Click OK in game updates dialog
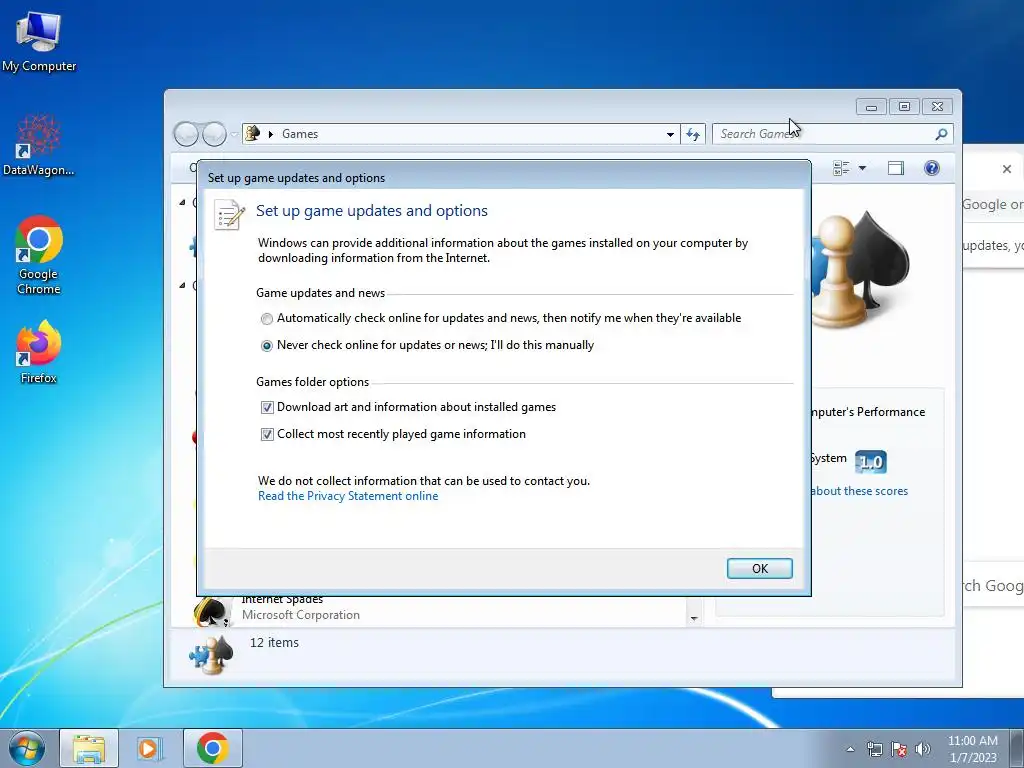The image size is (1024, 768). coord(760,568)
